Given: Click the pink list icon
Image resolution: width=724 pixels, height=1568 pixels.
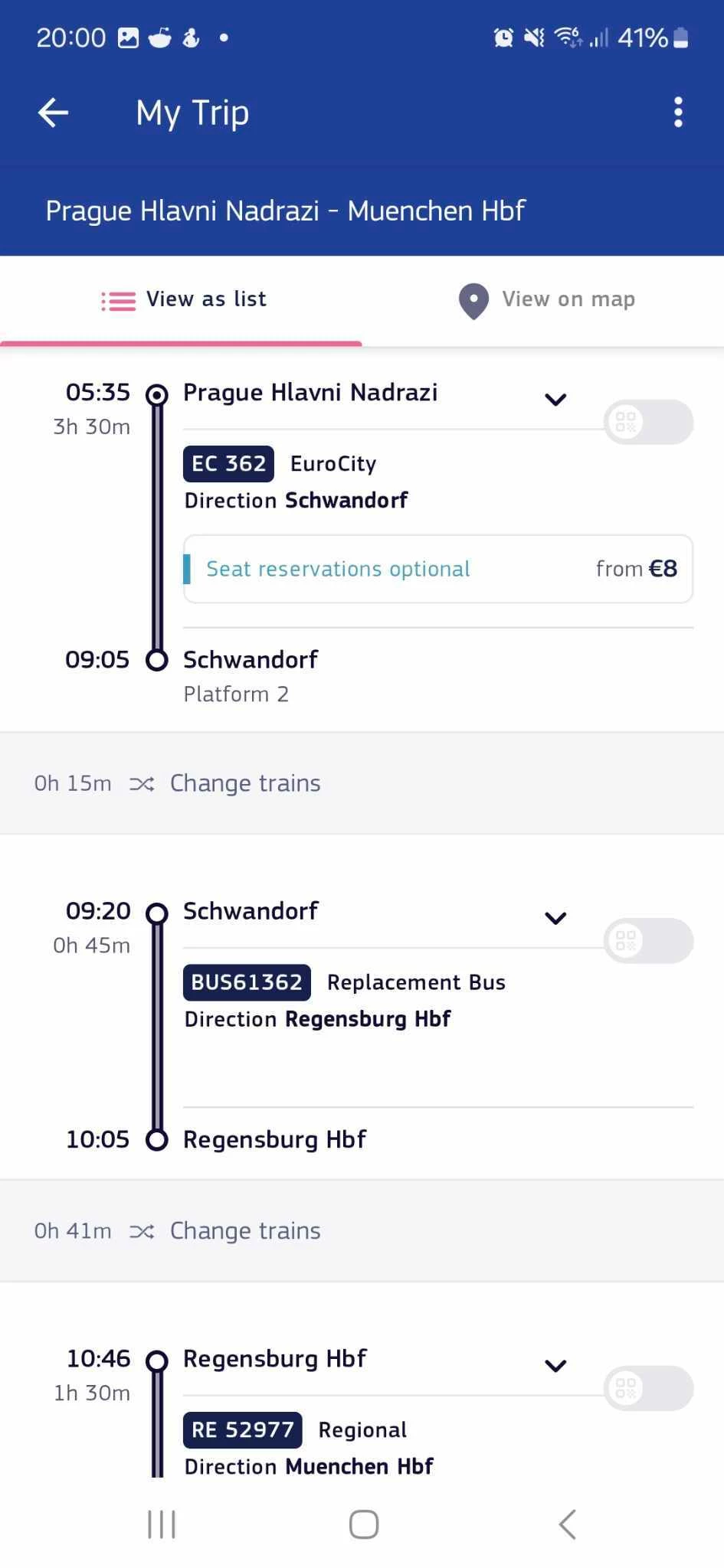Looking at the screenshot, I should [119, 301].
